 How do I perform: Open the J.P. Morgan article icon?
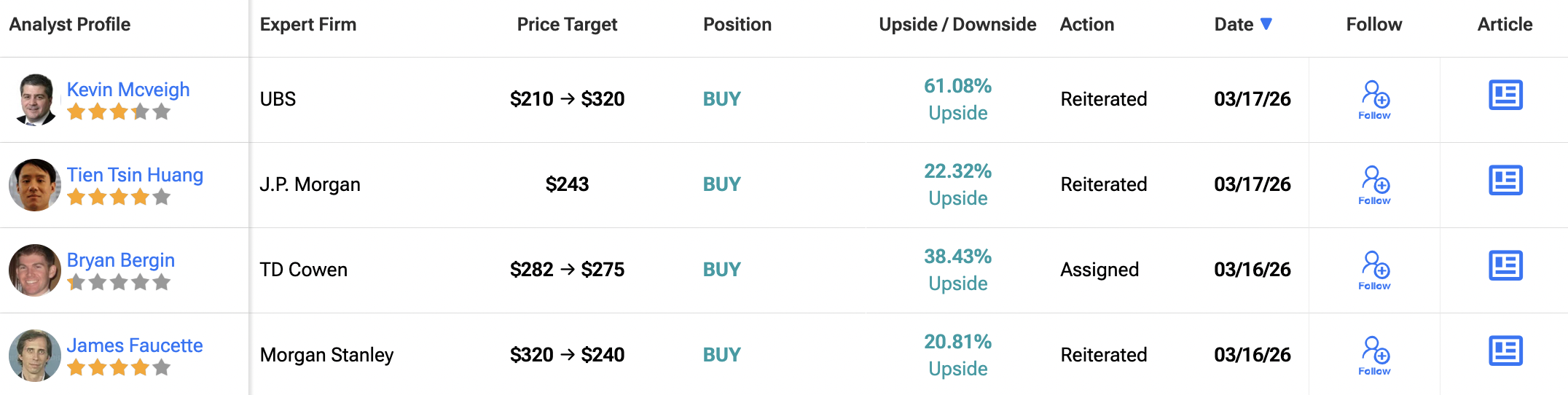tap(1505, 181)
